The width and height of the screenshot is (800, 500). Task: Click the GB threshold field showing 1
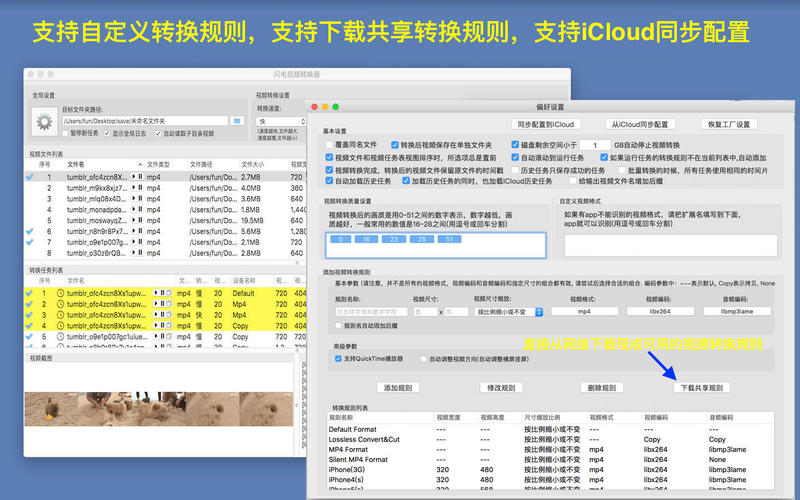coord(595,145)
